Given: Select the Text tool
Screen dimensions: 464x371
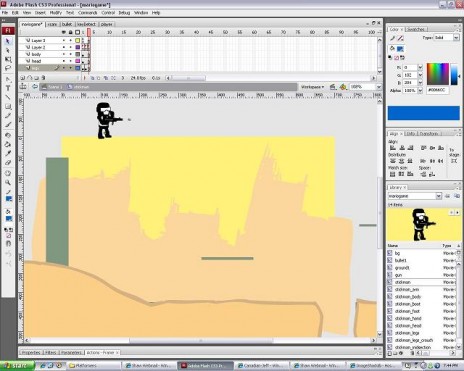Looking at the screenshot, I should click(x=8, y=88).
